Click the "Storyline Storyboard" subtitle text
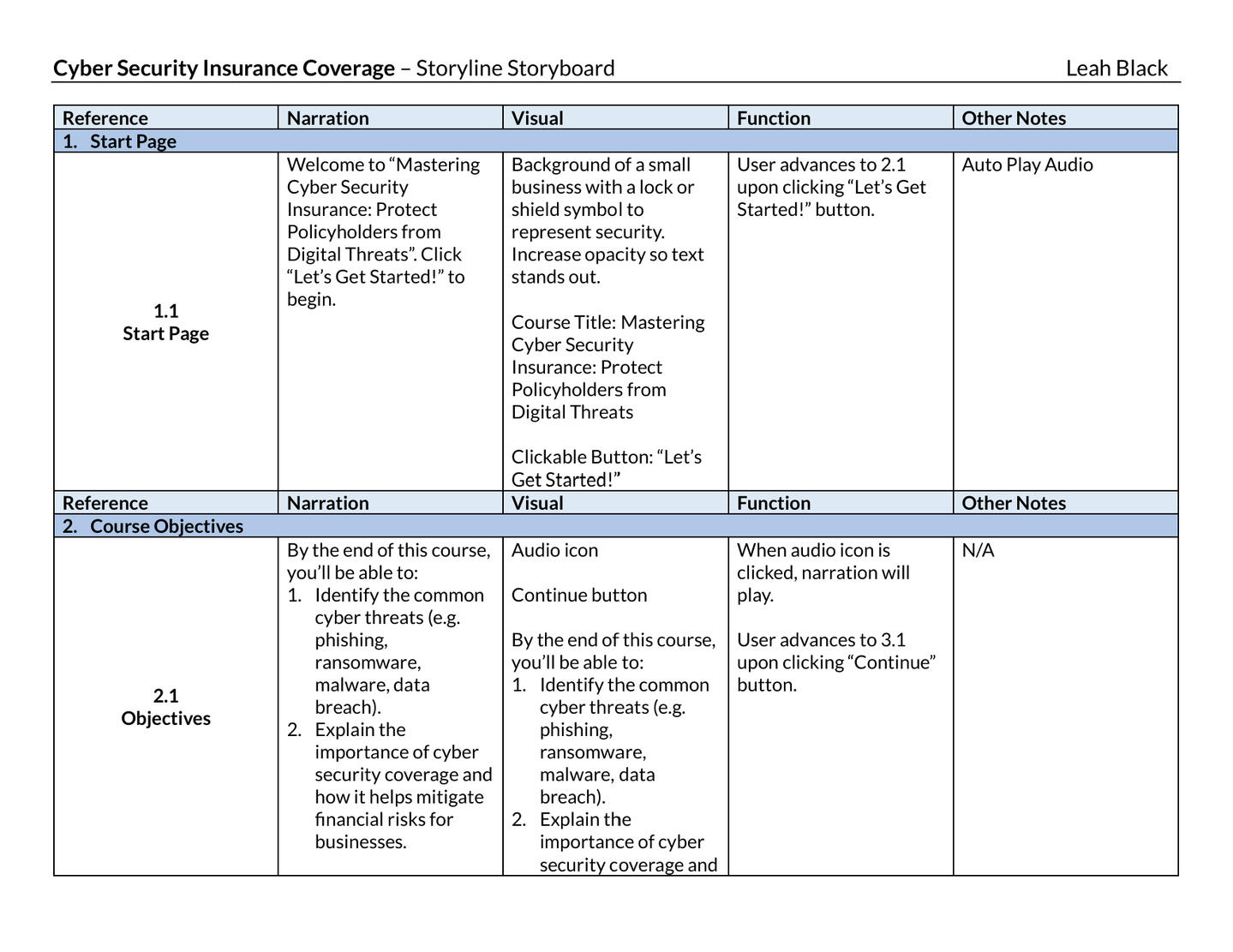The height and width of the screenshot is (952, 1233). [515, 69]
